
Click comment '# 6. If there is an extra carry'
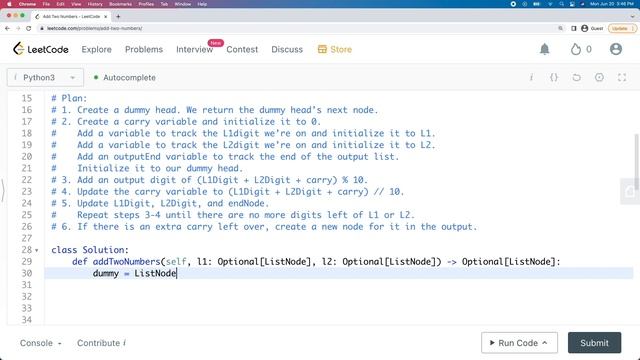tap(264, 227)
